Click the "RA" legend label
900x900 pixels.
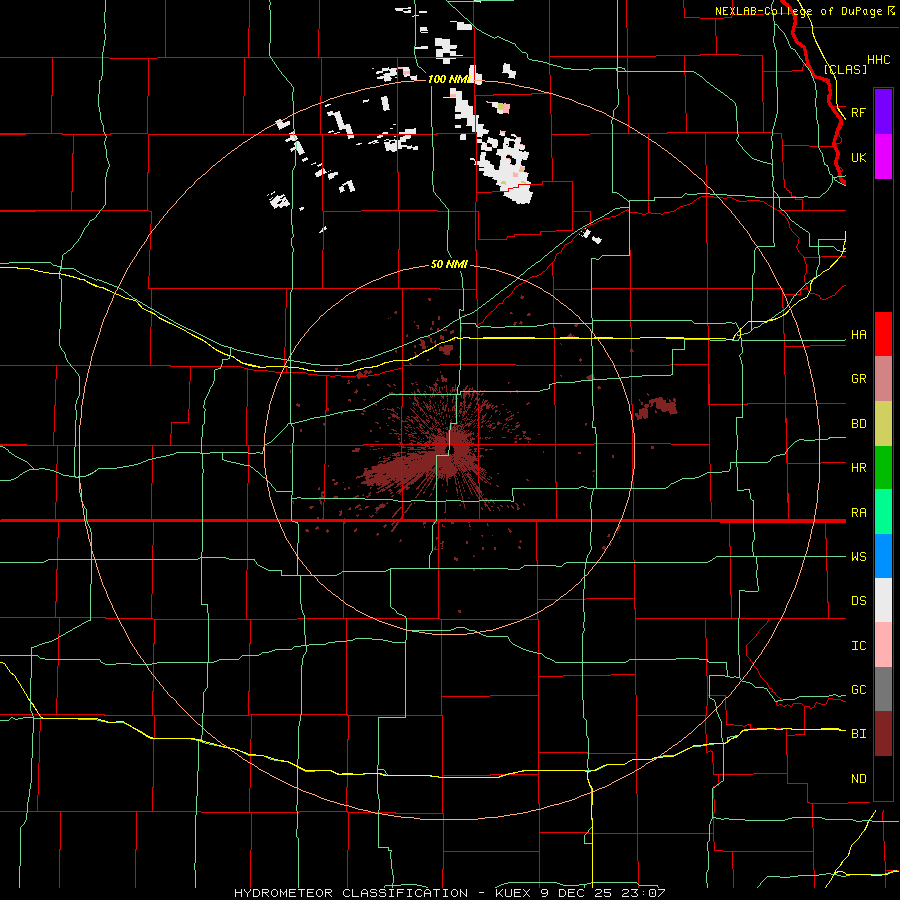coord(858,513)
